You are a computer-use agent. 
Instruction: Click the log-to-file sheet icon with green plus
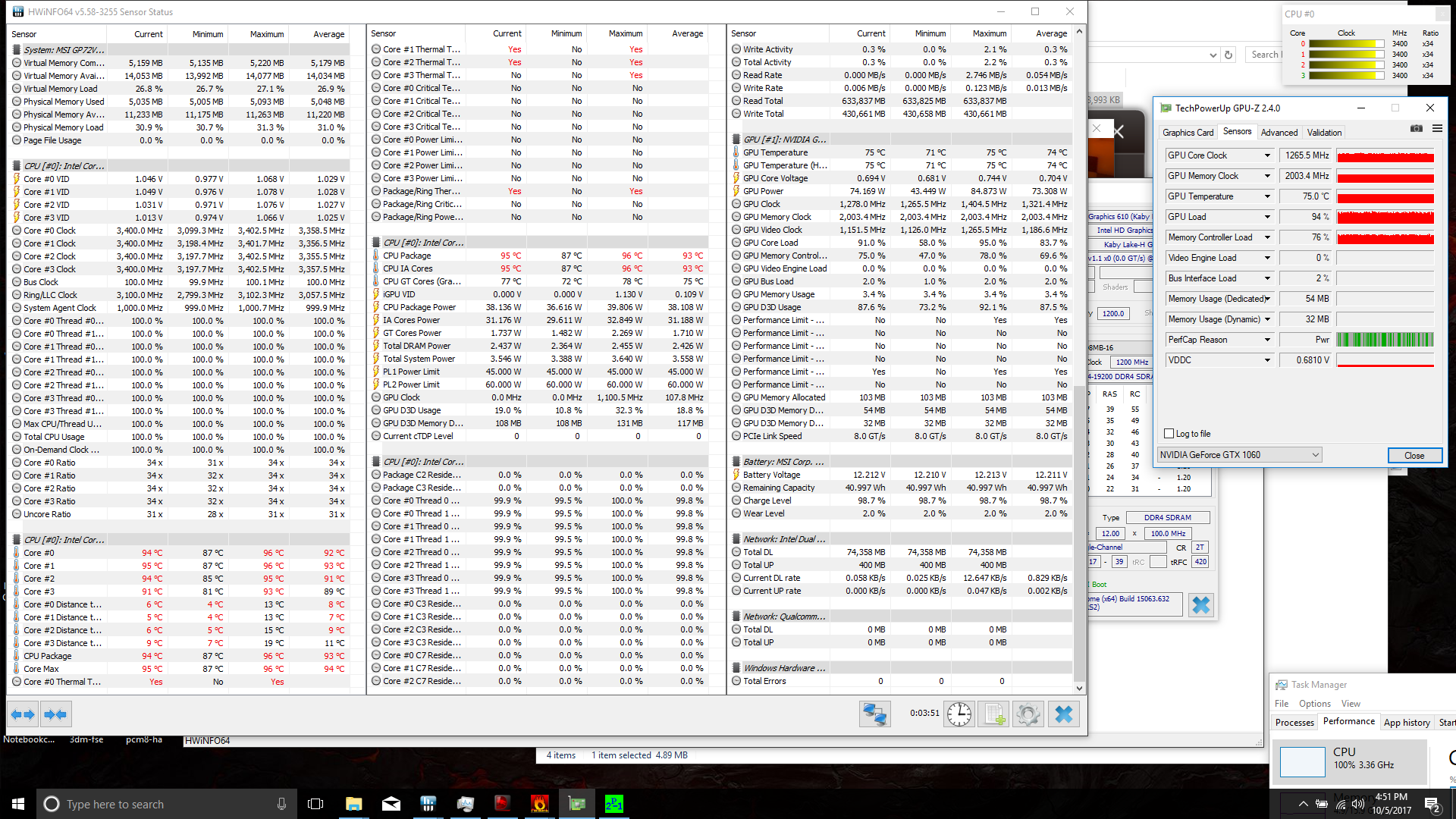point(993,714)
